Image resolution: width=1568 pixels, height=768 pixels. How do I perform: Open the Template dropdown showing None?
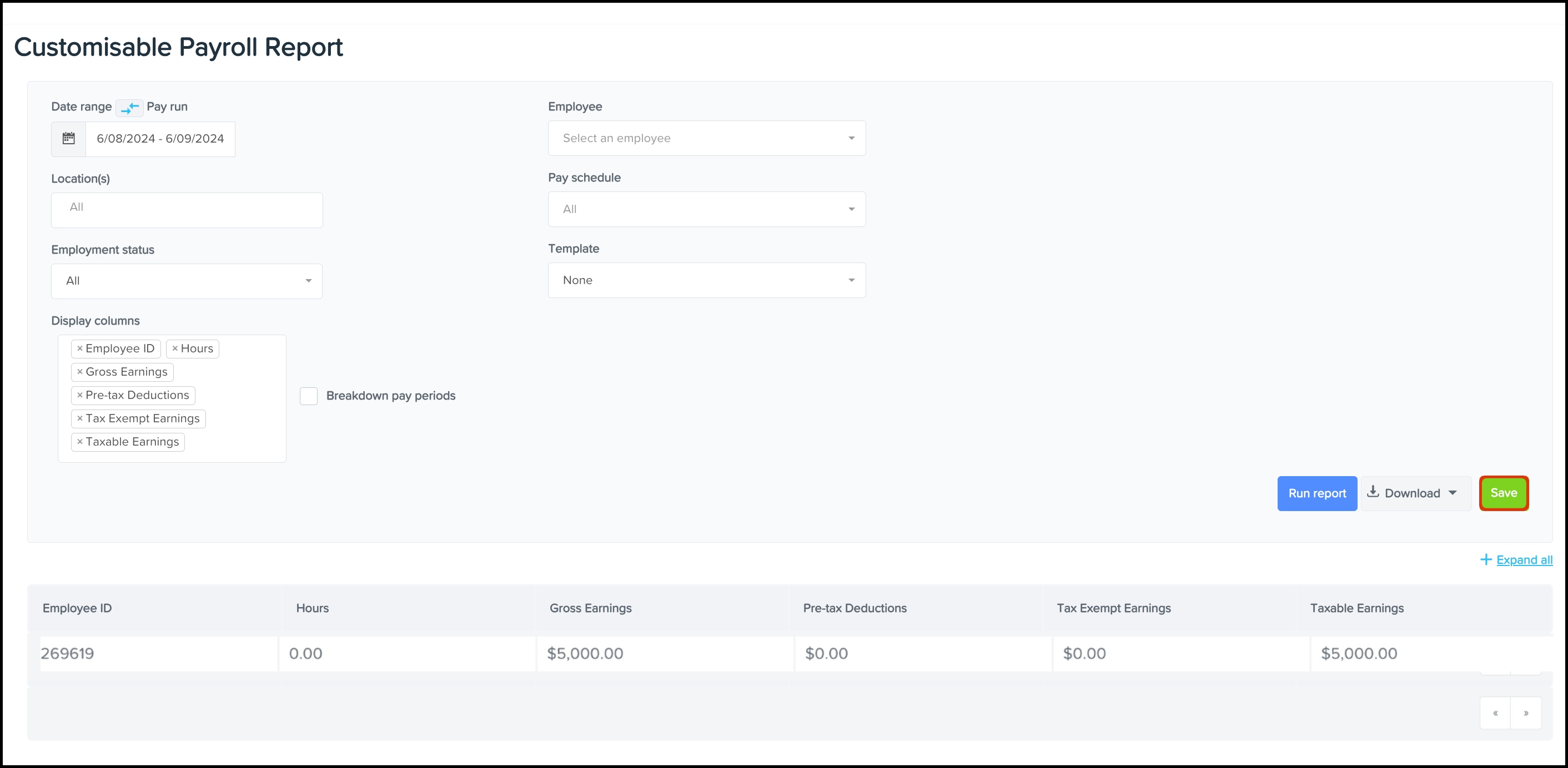(707, 280)
